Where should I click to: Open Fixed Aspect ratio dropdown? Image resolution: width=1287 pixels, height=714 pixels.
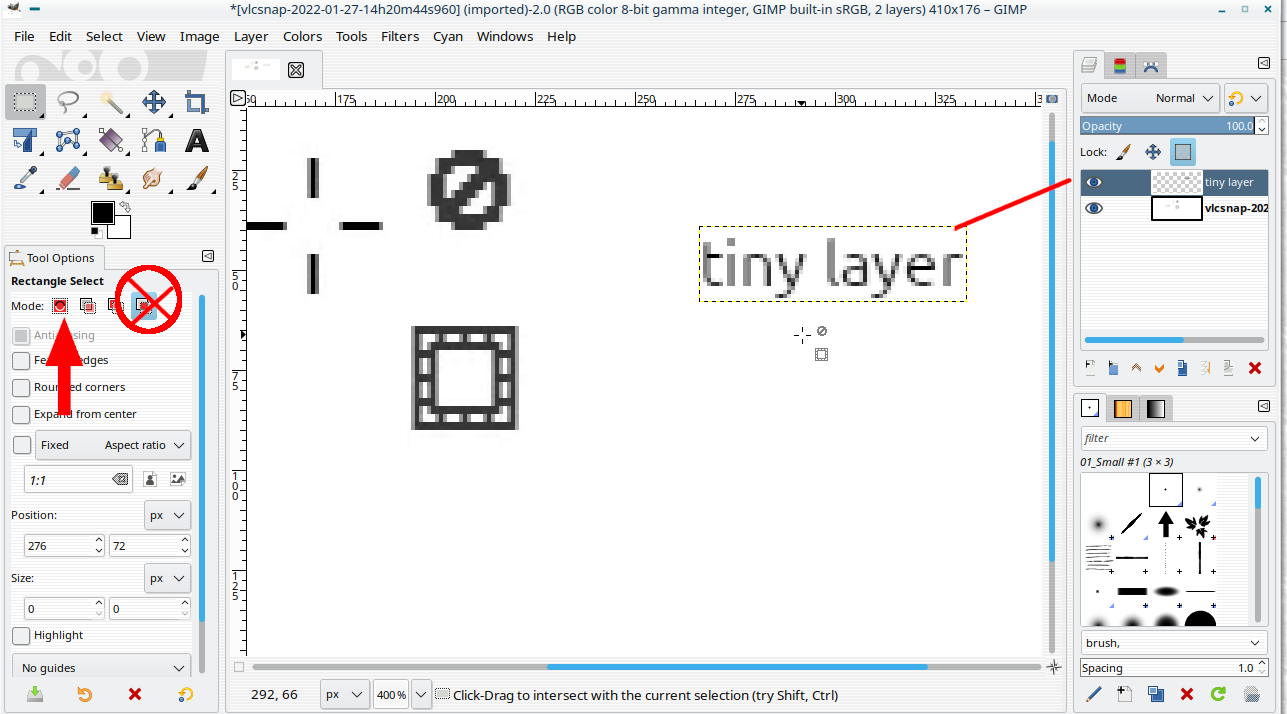[113, 445]
